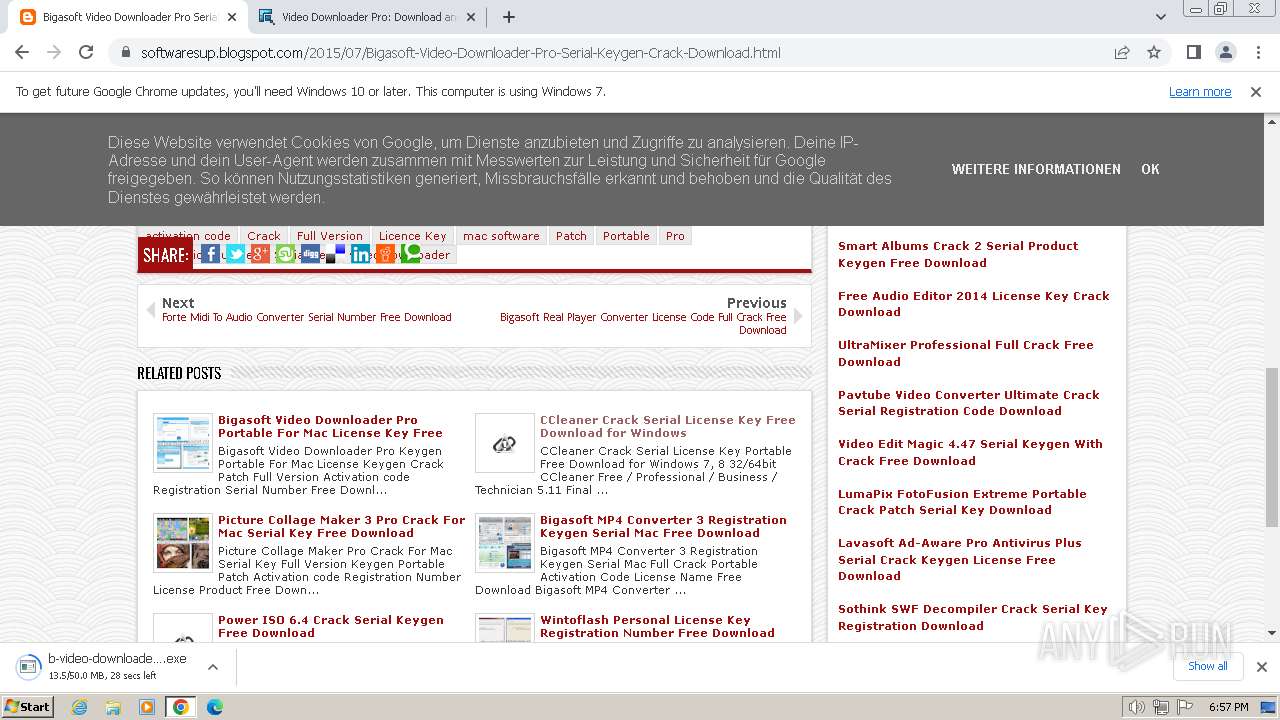
Task: Select the Crack tag label
Action: point(264,236)
